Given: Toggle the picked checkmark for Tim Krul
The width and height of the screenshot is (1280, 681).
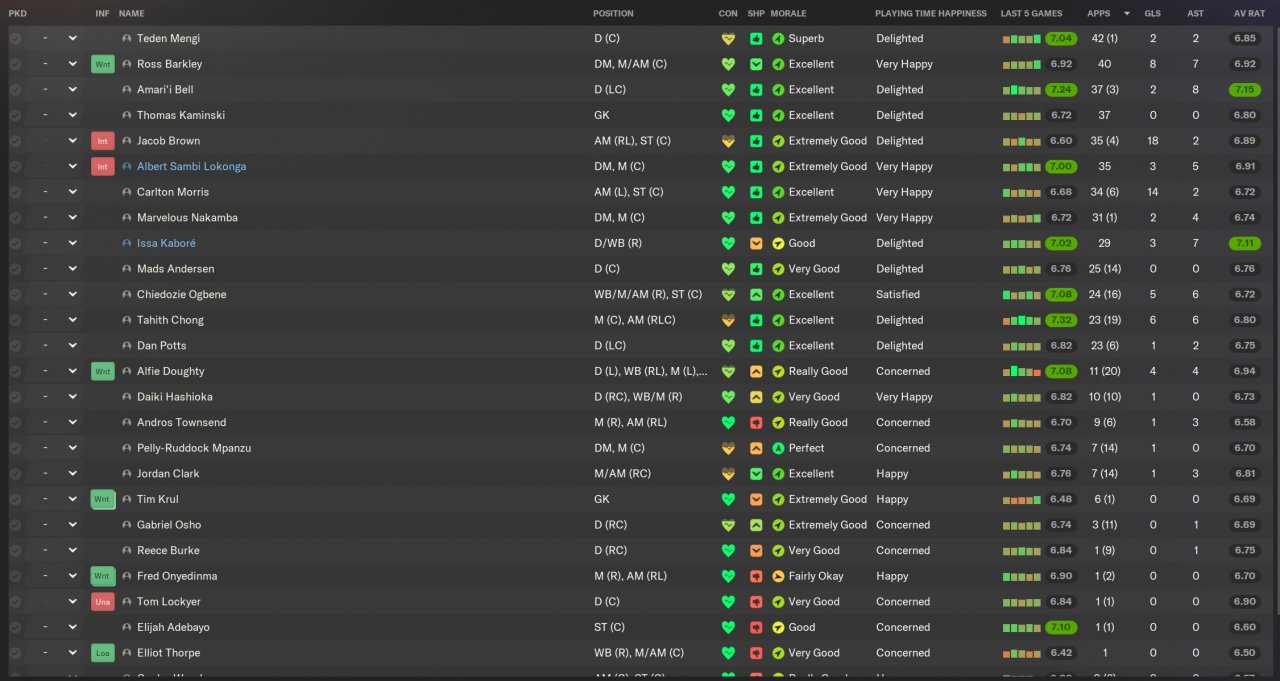Looking at the screenshot, I should 15,499.
